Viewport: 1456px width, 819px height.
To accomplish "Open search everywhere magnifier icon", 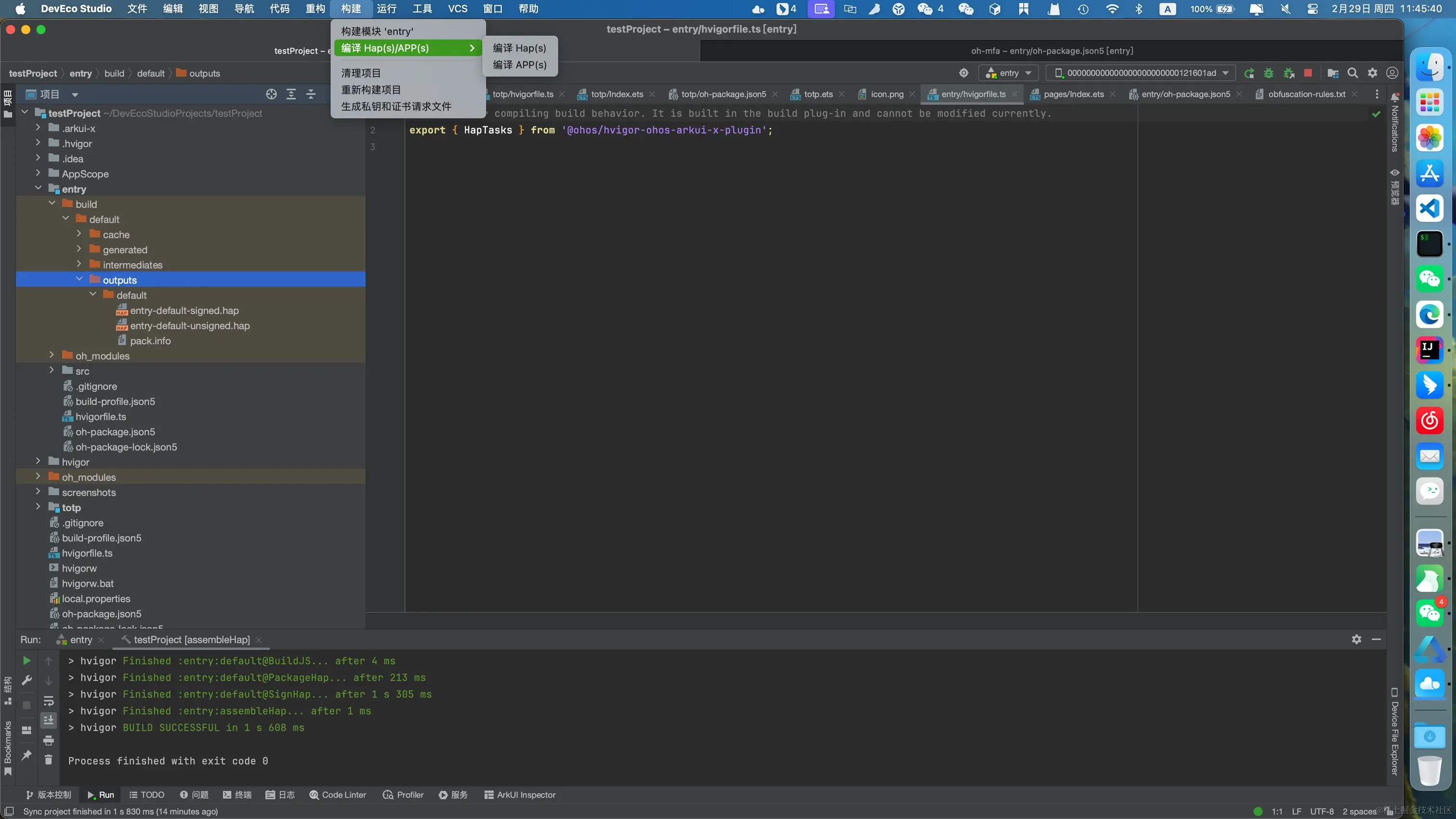I will 1352,73.
